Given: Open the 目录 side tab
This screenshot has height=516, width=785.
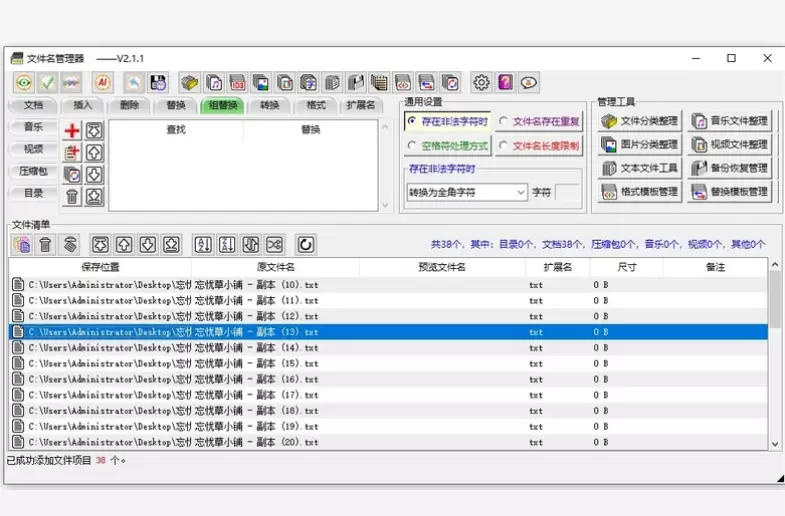Looking at the screenshot, I should [34, 193].
